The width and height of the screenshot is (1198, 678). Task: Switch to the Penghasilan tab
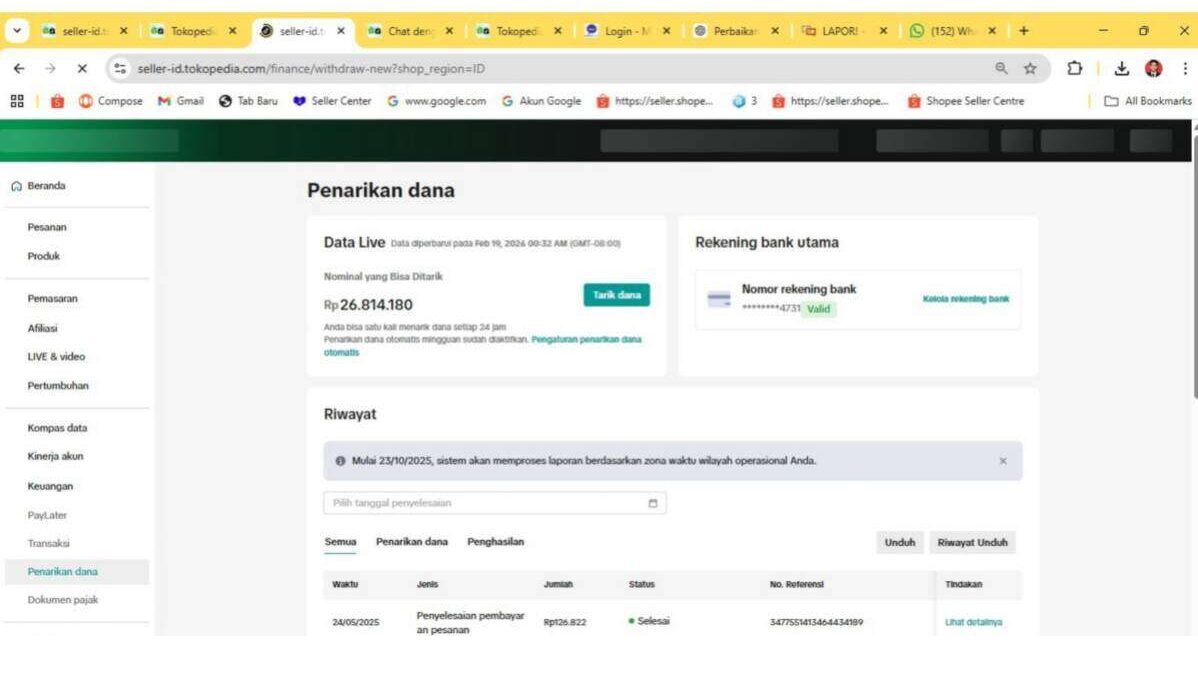coord(495,542)
